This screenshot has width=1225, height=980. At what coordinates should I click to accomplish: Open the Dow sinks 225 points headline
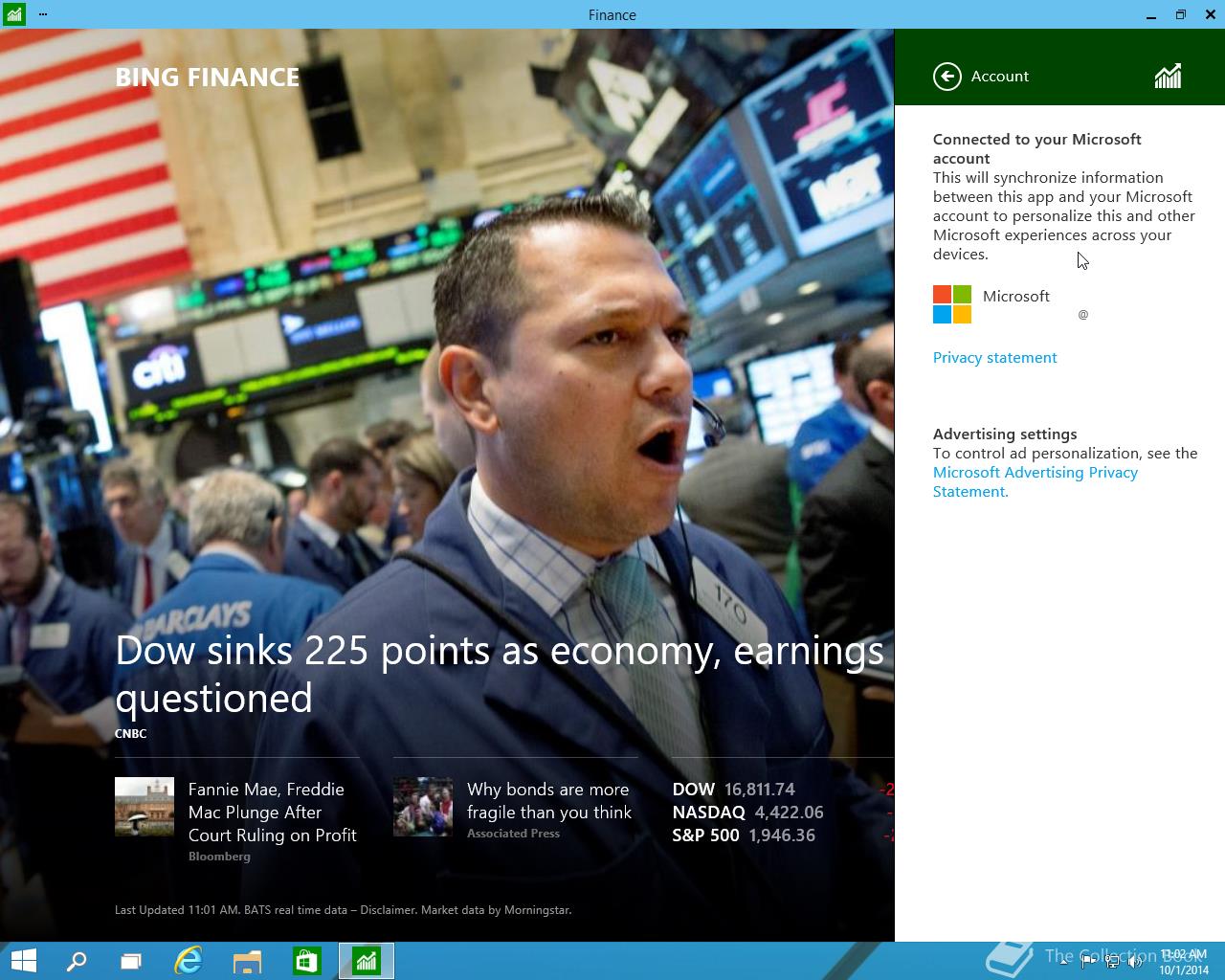pyautogui.click(x=500, y=674)
